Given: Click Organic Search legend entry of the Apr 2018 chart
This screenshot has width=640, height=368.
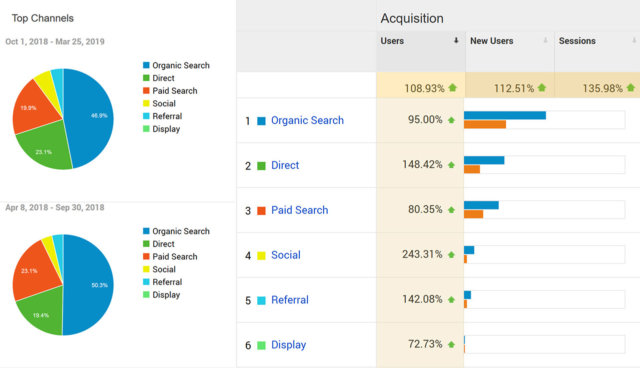Looking at the screenshot, I should [176, 231].
